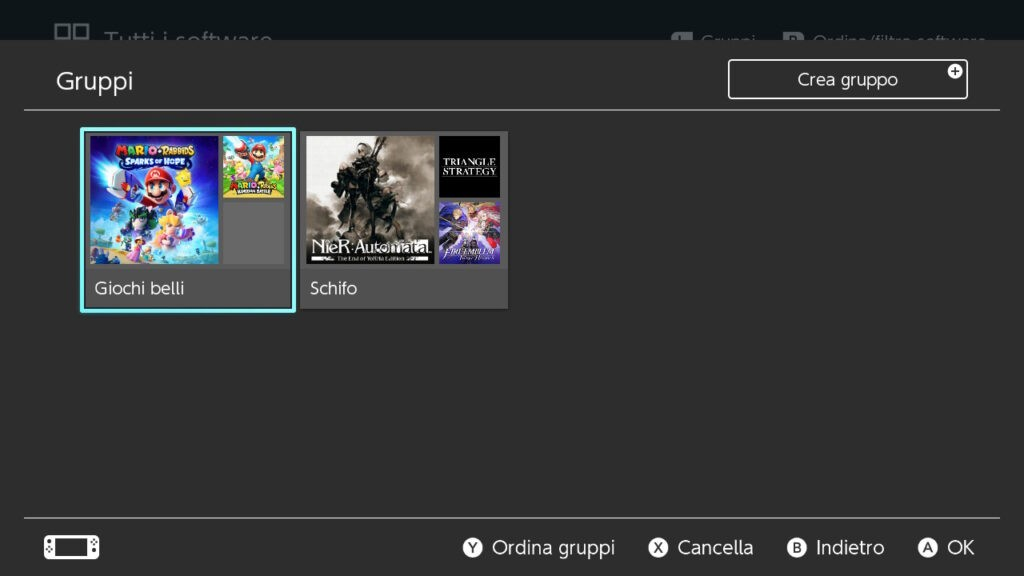Select the Schifo group name
1024x576 pixels.
tap(333, 288)
